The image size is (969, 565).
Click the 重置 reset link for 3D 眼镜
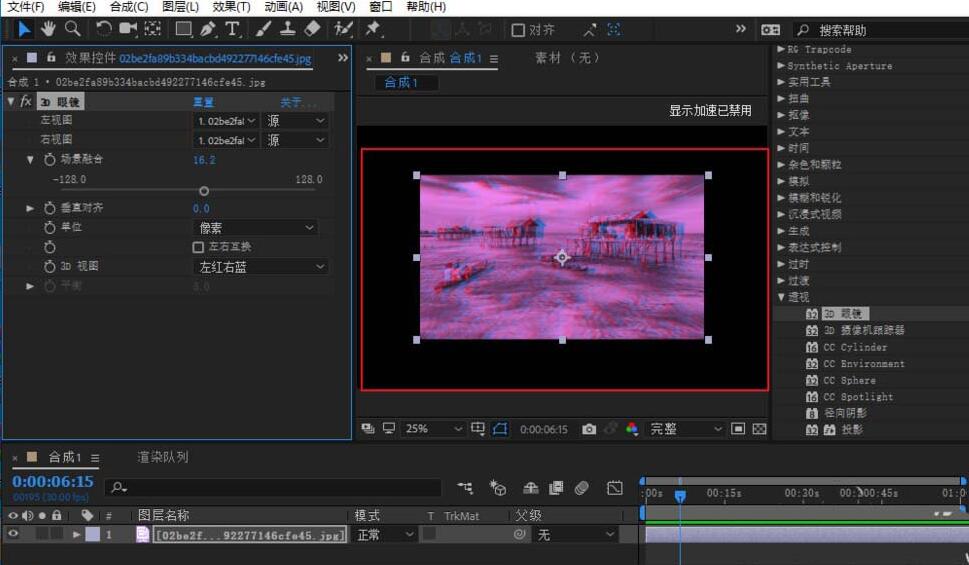[203, 102]
